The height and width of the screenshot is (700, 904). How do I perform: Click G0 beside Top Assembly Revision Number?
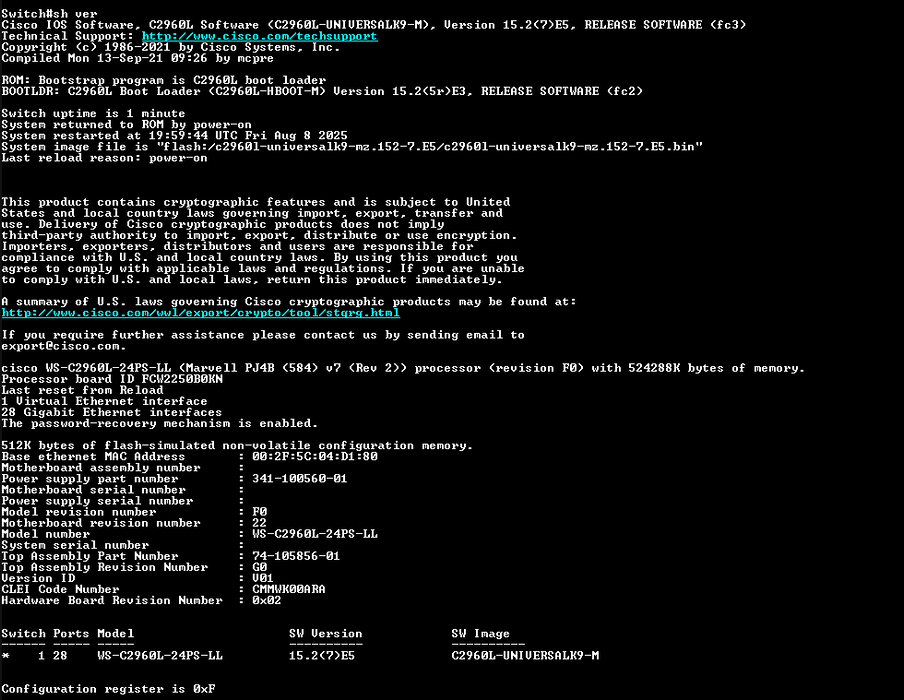pos(259,567)
